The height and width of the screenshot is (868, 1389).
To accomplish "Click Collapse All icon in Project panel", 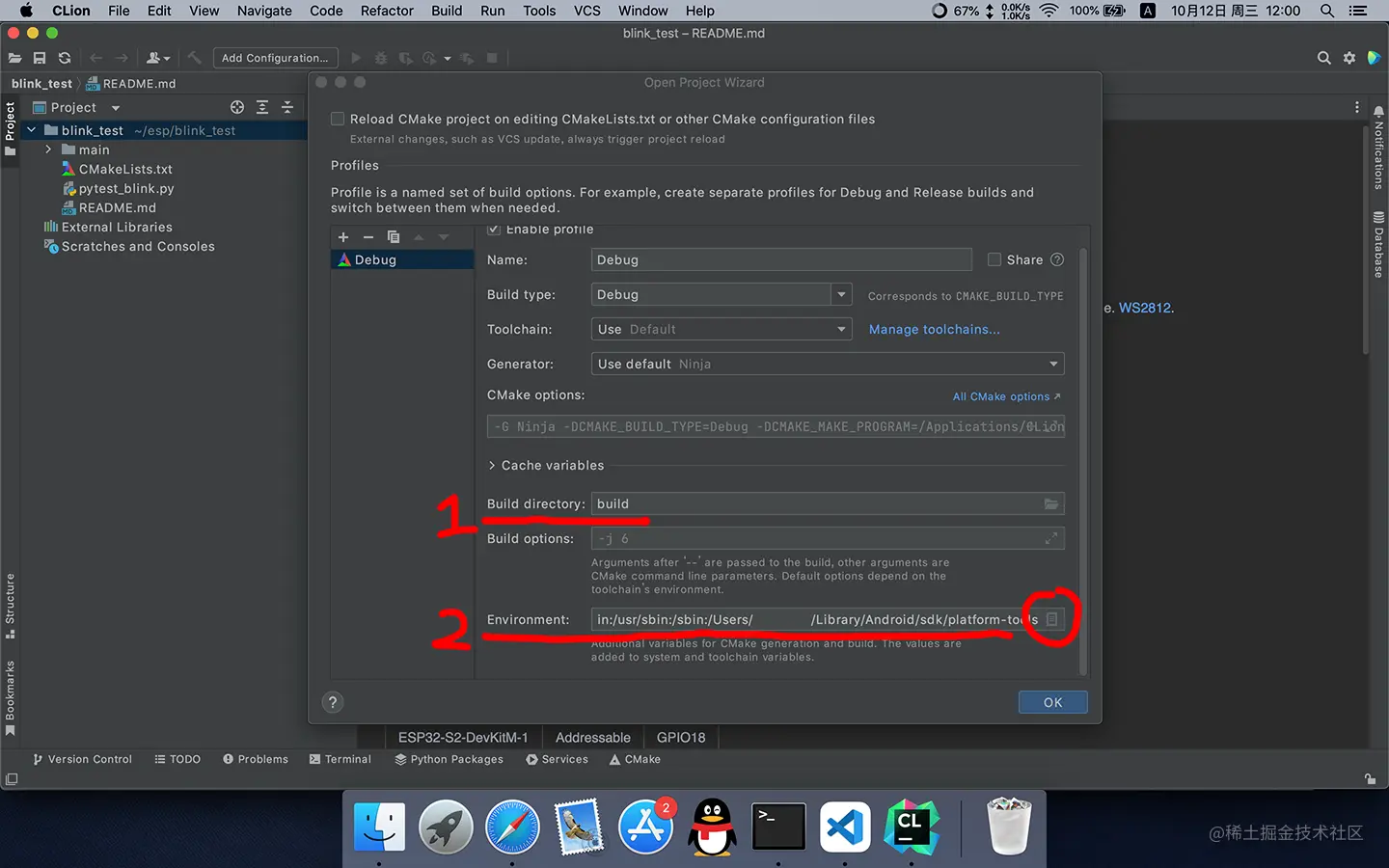I will pyautogui.click(x=286, y=107).
